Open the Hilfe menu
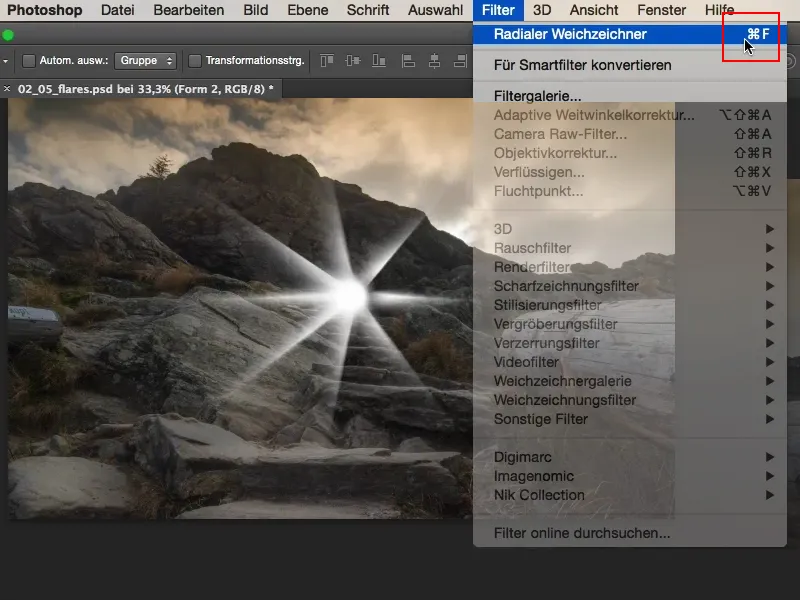Viewport: 800px width, 600px height. [719, 10]
